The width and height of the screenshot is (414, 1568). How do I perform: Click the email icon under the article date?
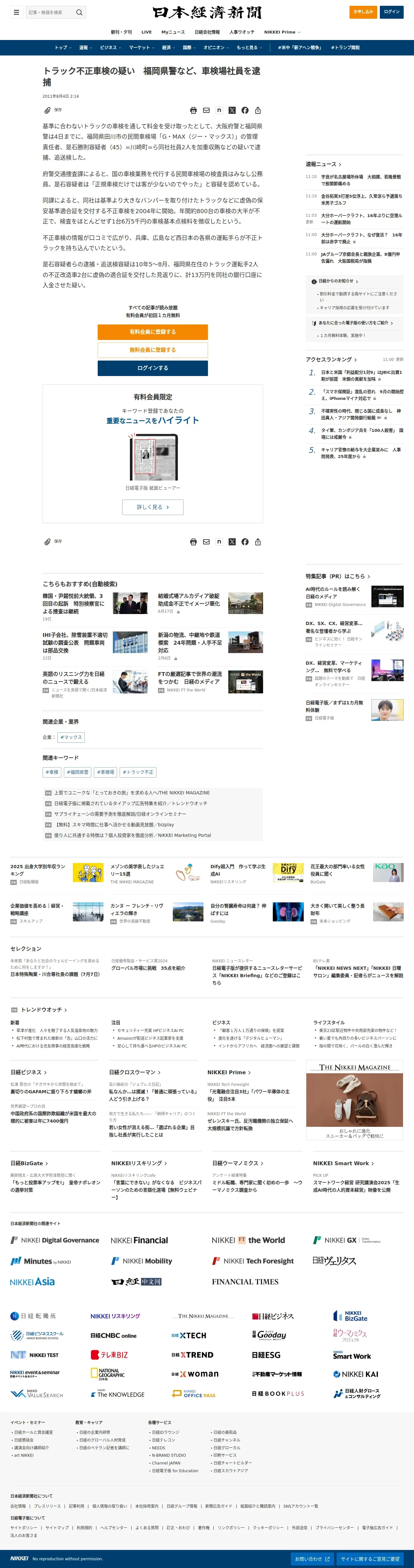(206, 110)
